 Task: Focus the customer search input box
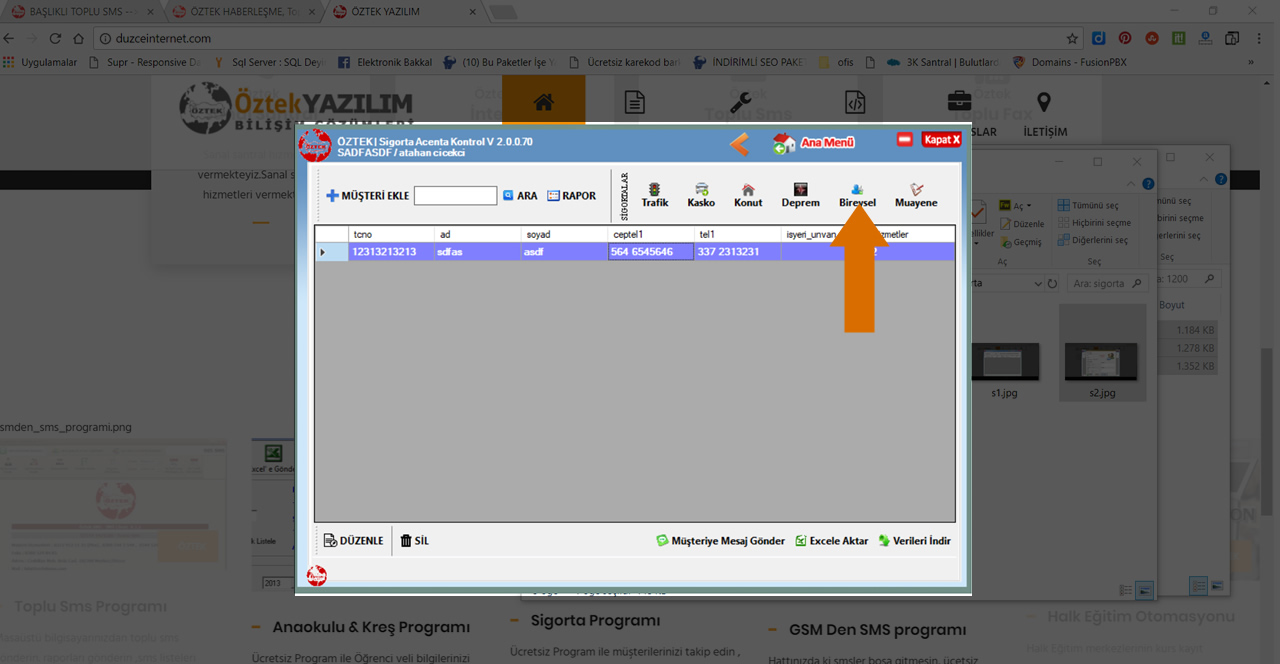(455, 196)
